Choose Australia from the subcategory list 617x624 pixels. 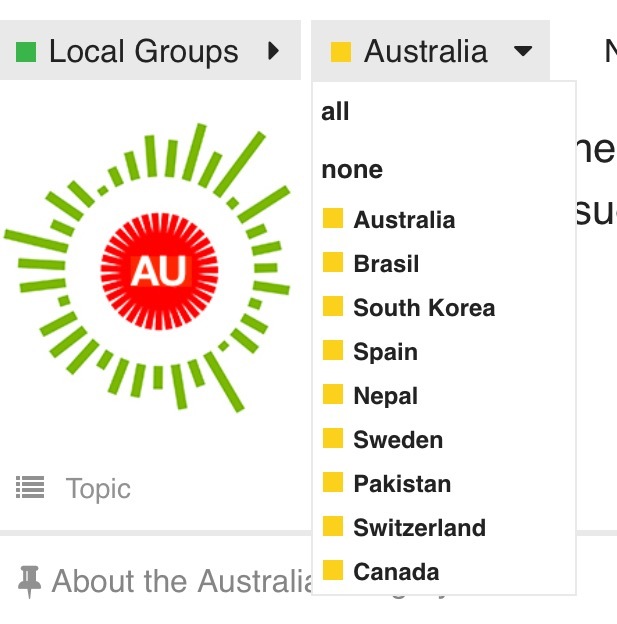point(404,220)
